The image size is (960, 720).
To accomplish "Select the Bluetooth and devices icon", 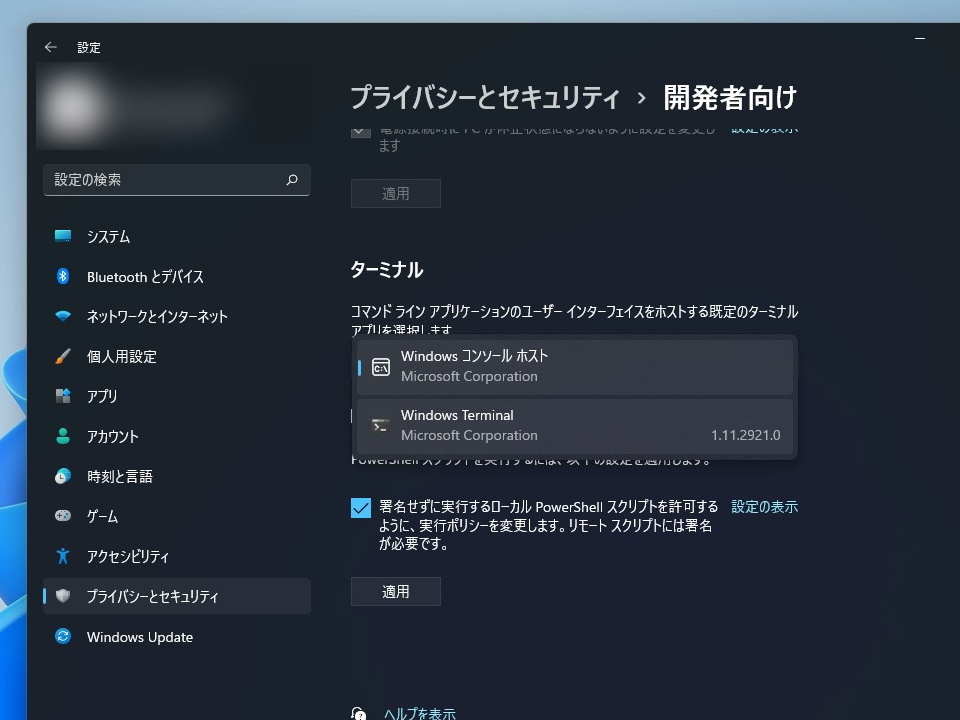I will 62,277.
